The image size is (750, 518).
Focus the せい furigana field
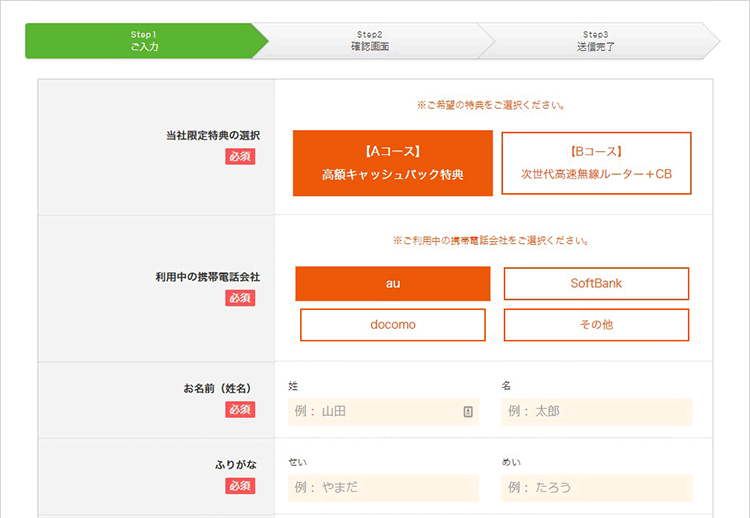383,487
